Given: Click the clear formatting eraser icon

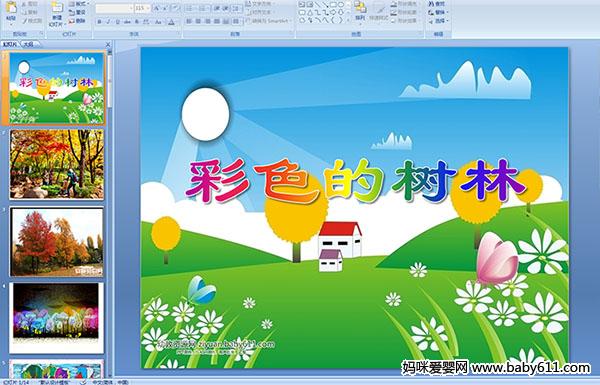Looking at the screenshot, I should click(176, 8).
